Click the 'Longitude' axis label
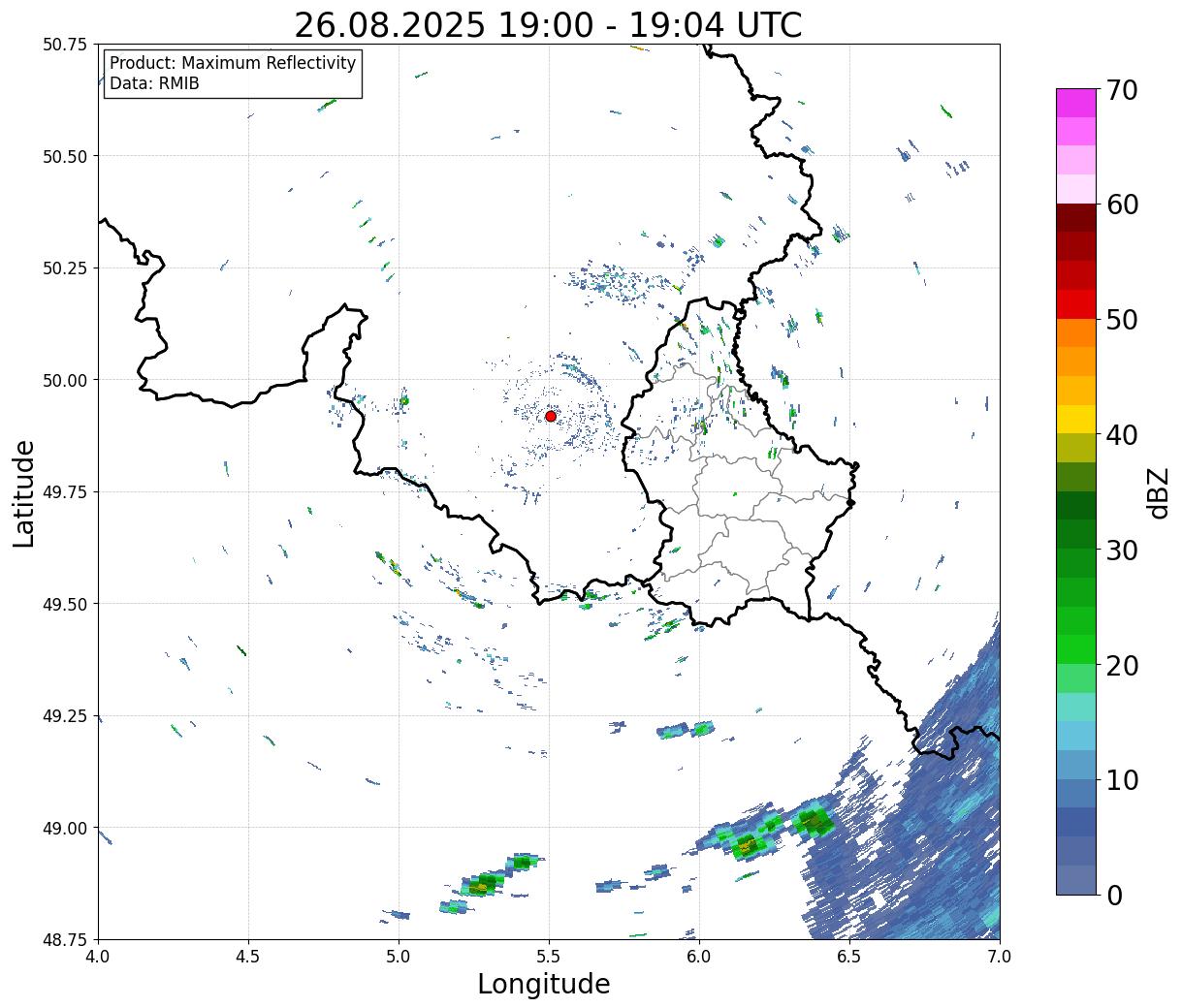Image resolution: width=1182 pixels, height=1008 pixels. pyautogui.click(x=544, y=984)
